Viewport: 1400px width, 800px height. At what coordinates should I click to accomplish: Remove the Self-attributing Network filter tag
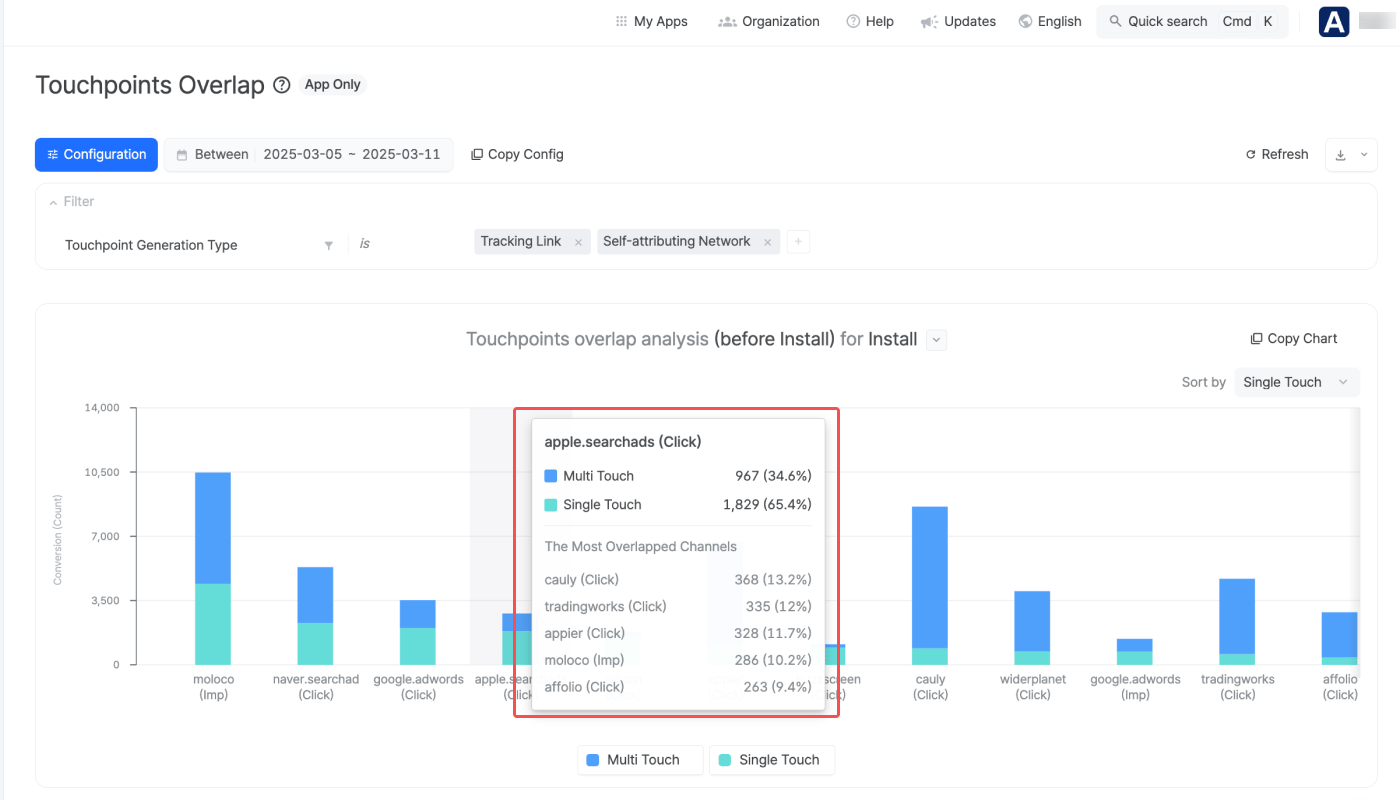coord(767,242)
